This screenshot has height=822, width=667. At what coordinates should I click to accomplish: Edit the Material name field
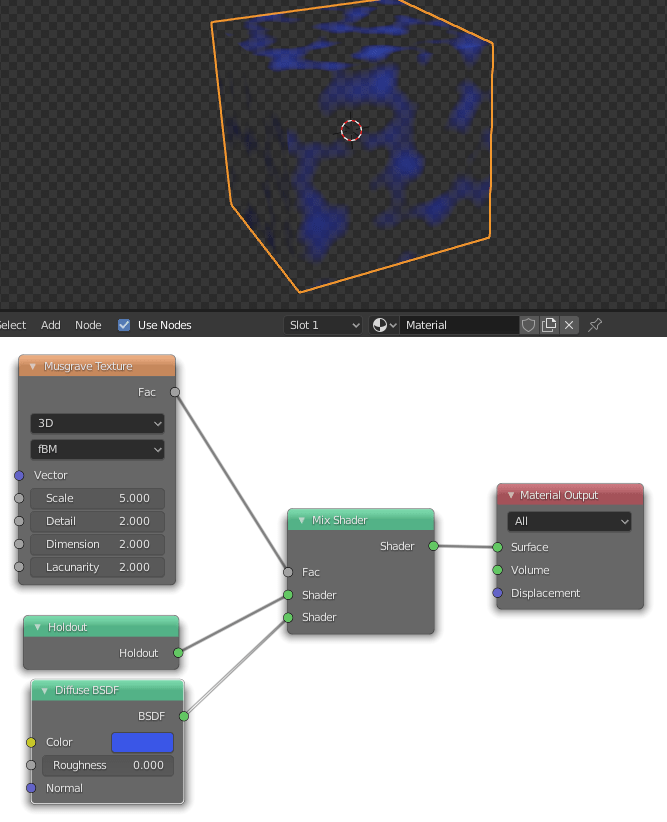click(459, 325)
